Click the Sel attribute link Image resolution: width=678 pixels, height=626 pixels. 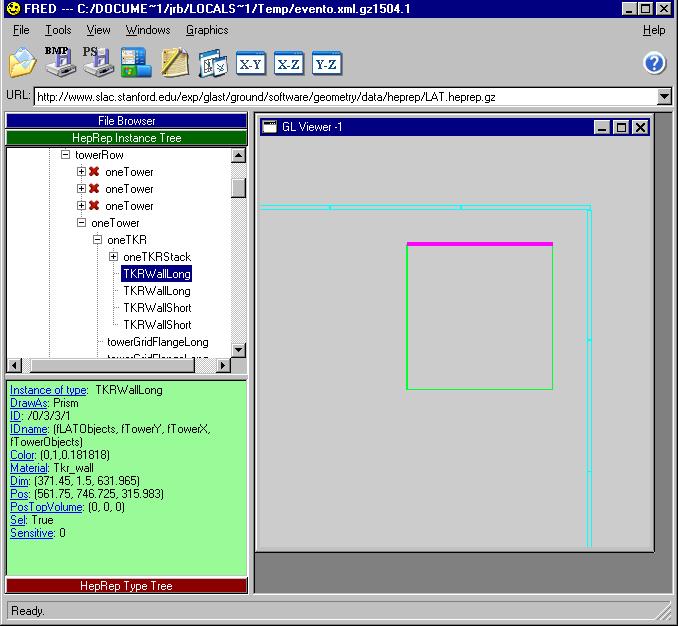[18, 520]
